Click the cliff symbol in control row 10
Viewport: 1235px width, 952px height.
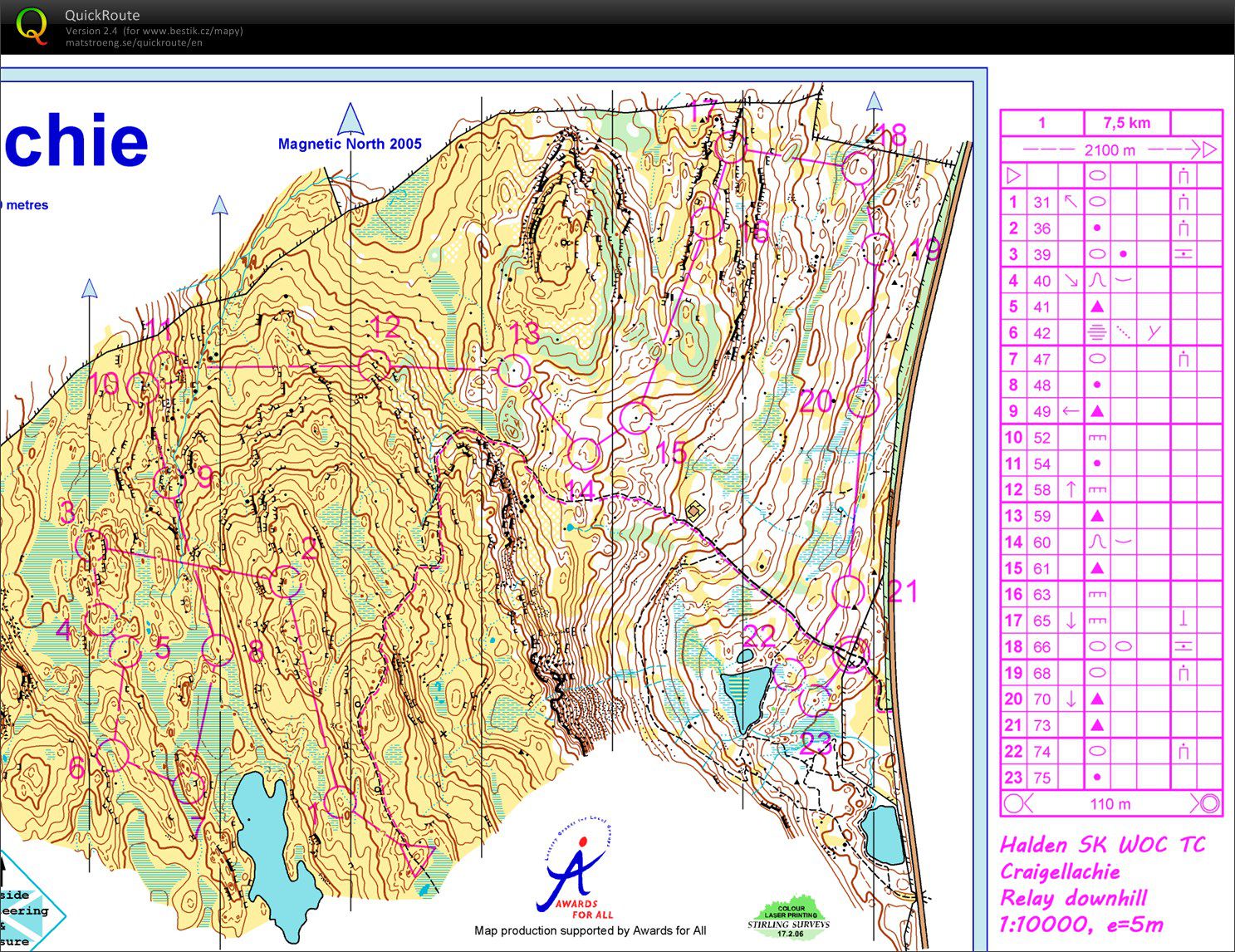coord(1097,438)
